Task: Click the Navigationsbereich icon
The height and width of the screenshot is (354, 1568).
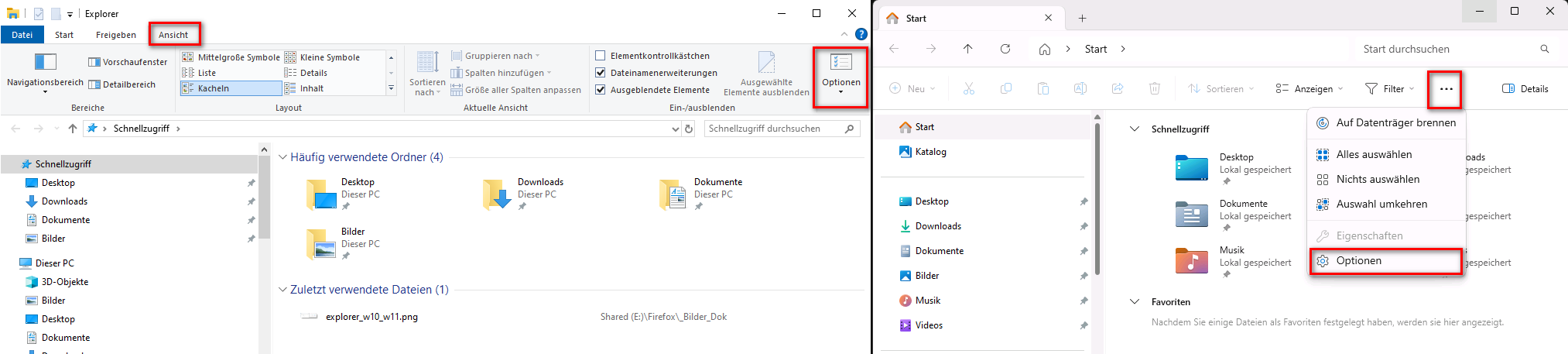Action: [46, 62]
